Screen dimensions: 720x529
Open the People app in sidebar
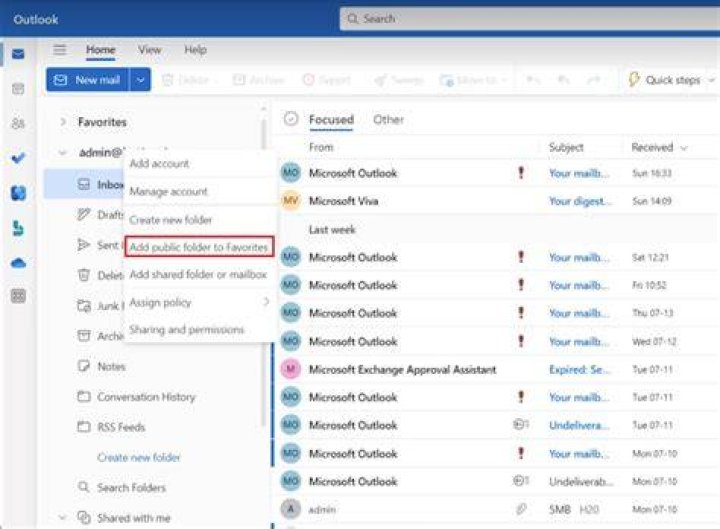coord(18,124)
